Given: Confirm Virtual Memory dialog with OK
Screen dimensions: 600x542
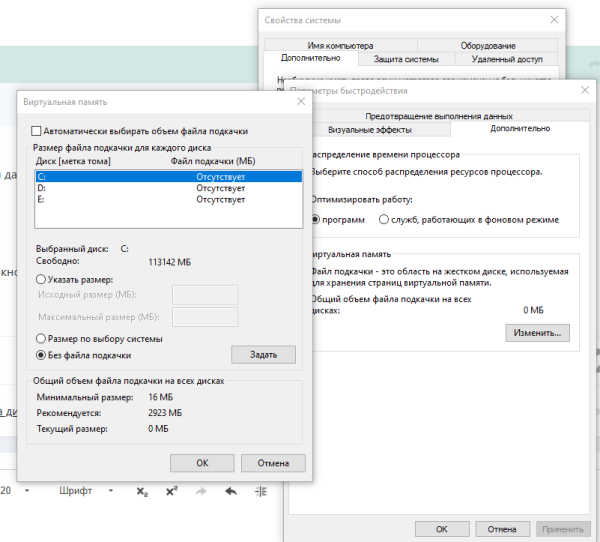Looking at the screenshot, I should (202, 463).
